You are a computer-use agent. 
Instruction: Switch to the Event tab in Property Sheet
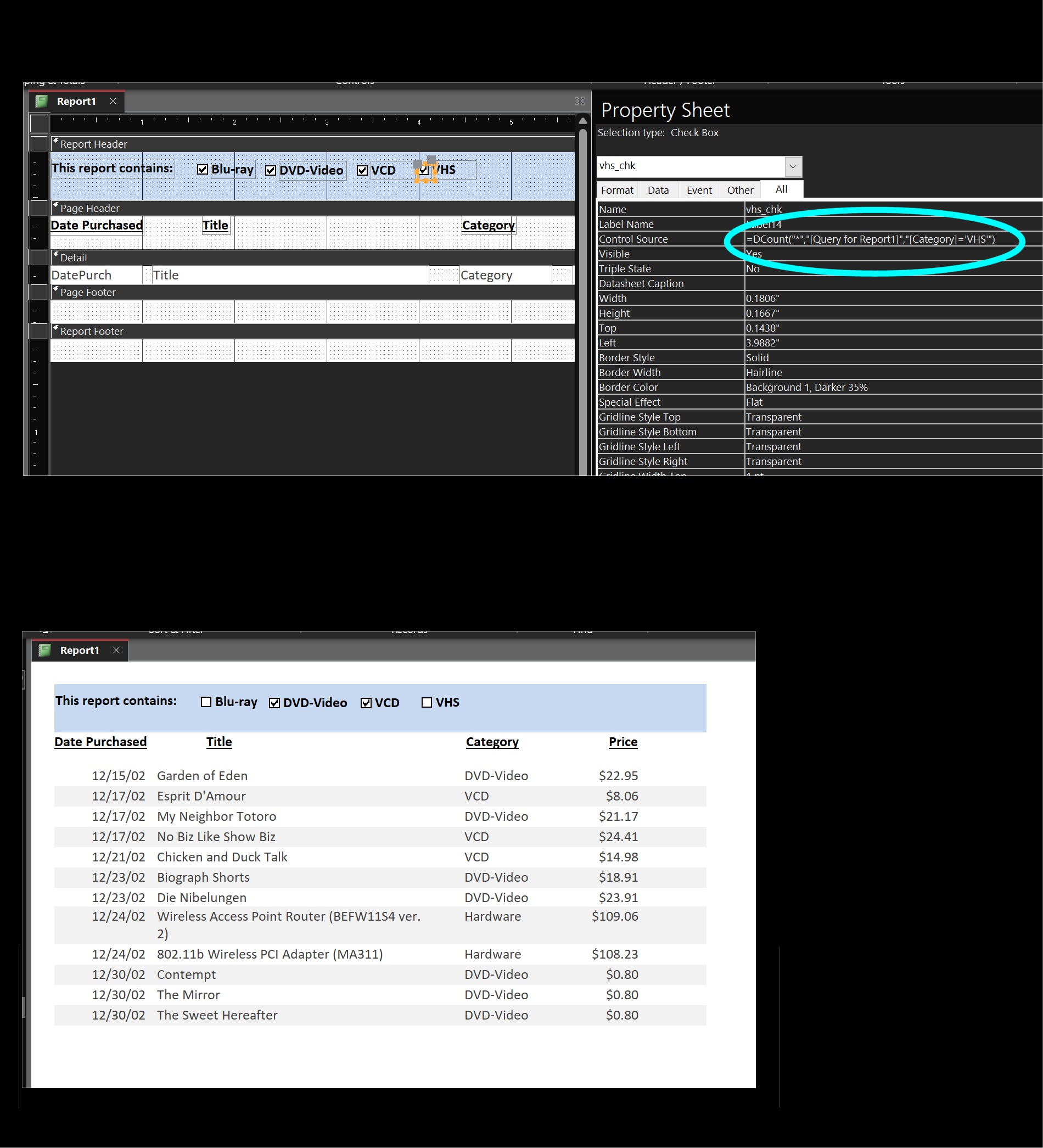coord(699,190)
